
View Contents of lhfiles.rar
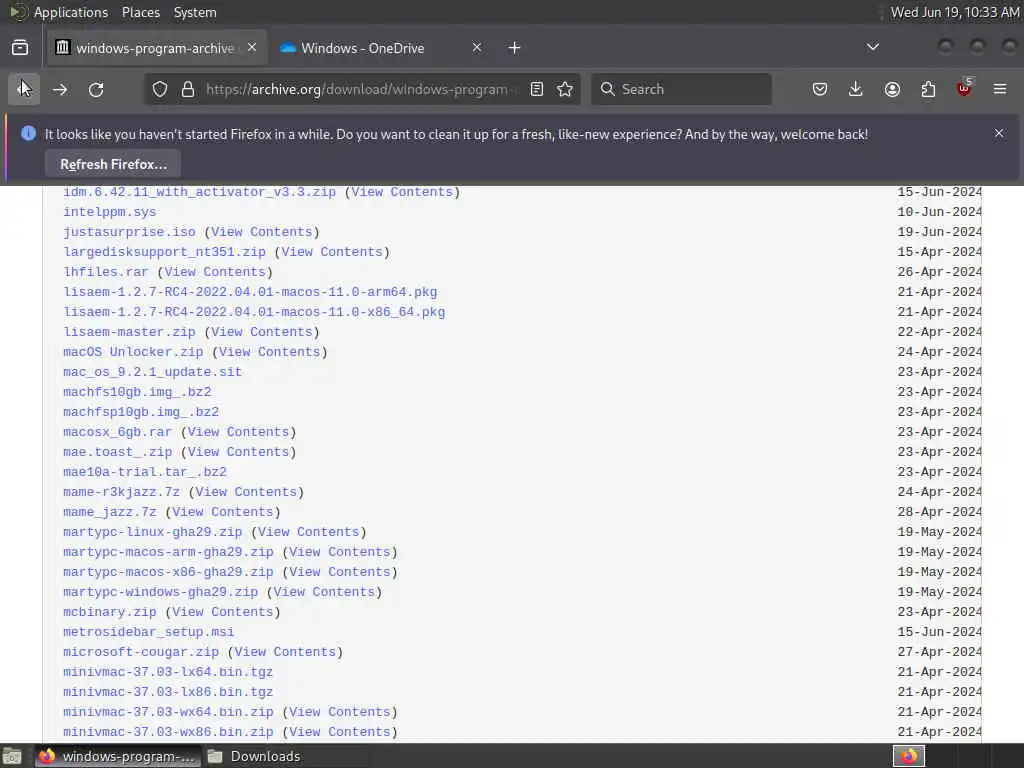coord(215,272)
